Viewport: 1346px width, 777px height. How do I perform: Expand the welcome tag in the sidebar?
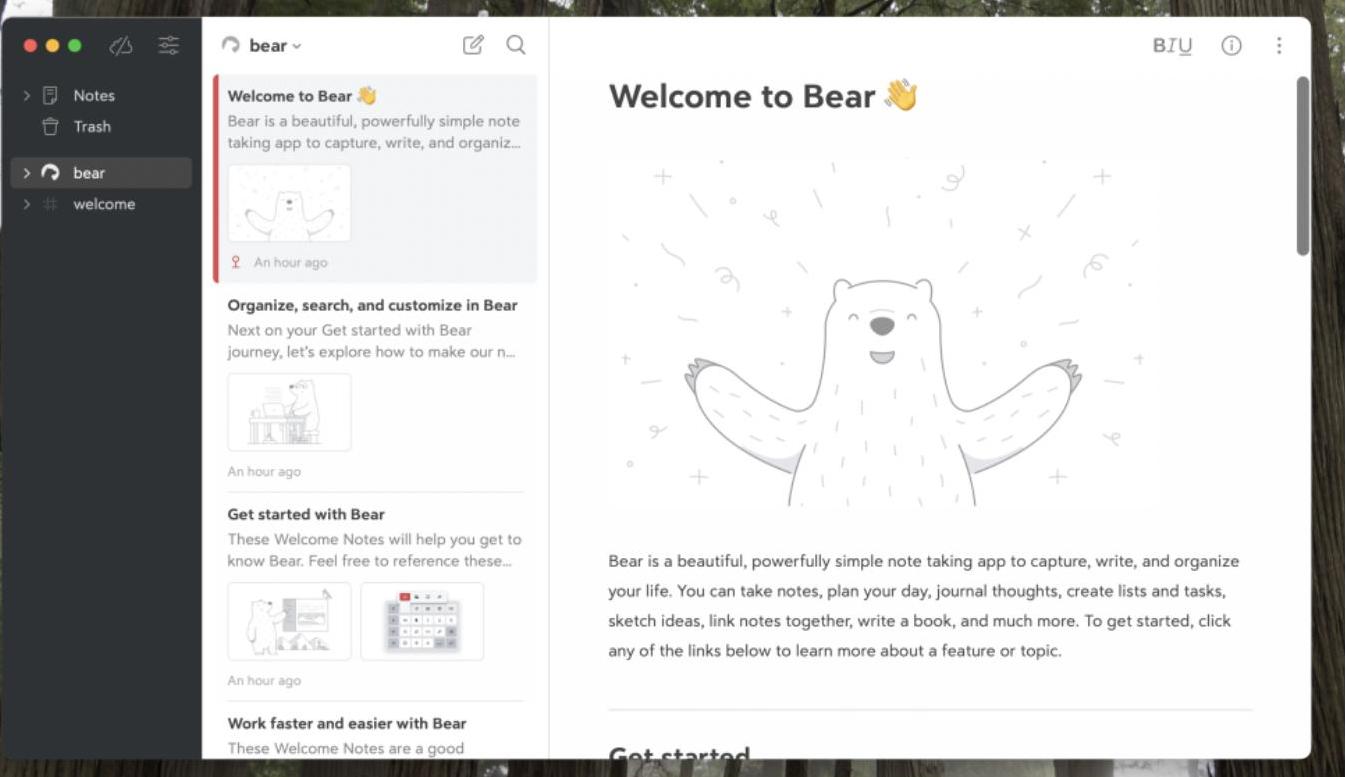[26, 204]
